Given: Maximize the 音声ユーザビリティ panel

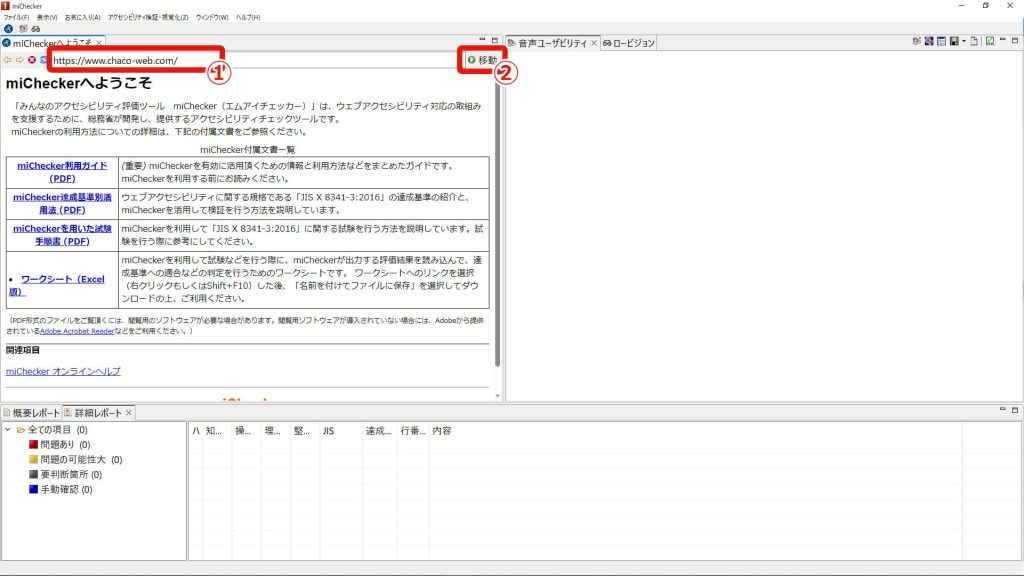Looking at the screenshot, I should point(1015,40).
